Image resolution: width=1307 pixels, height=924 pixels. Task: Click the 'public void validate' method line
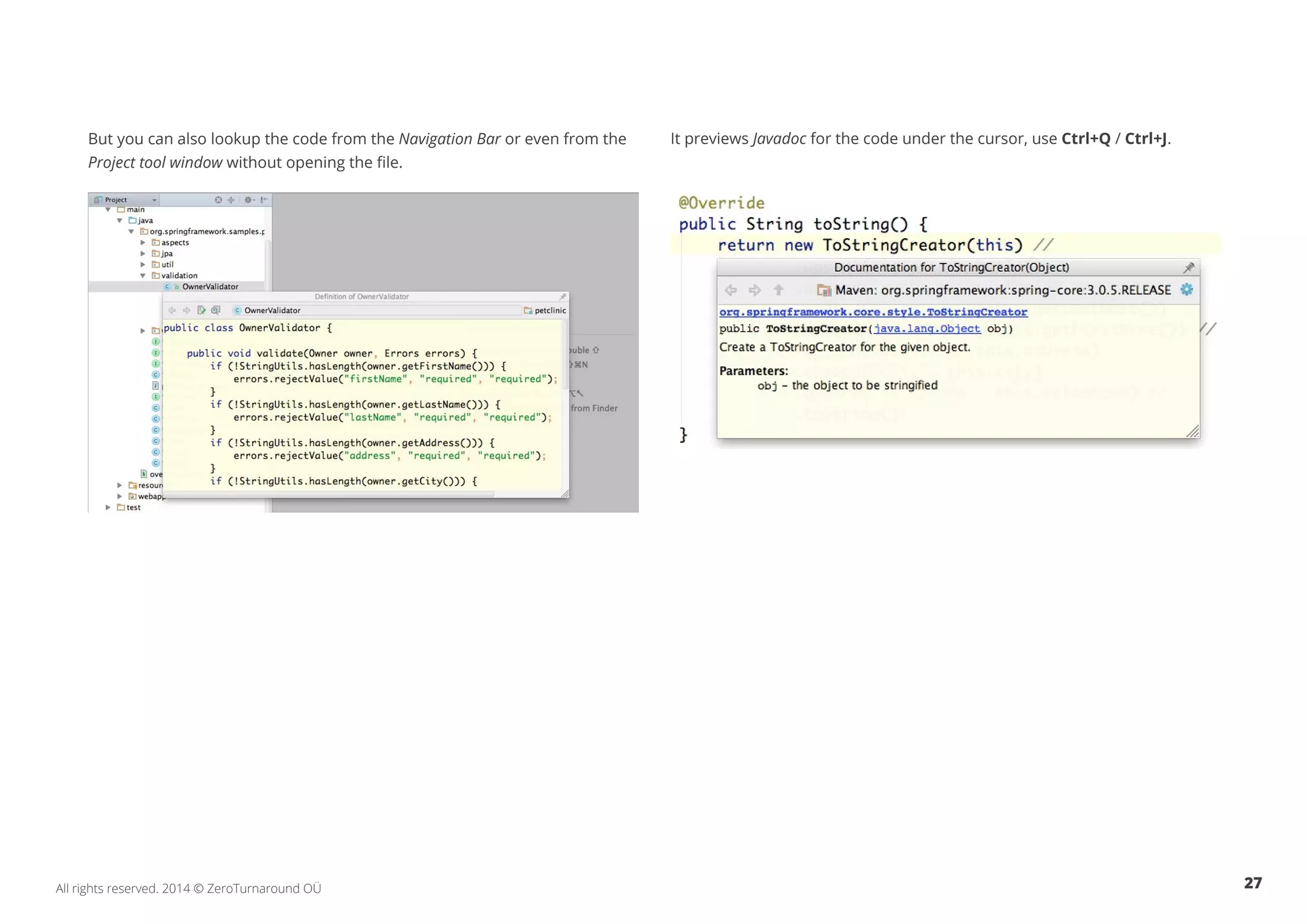click(332, 354)
